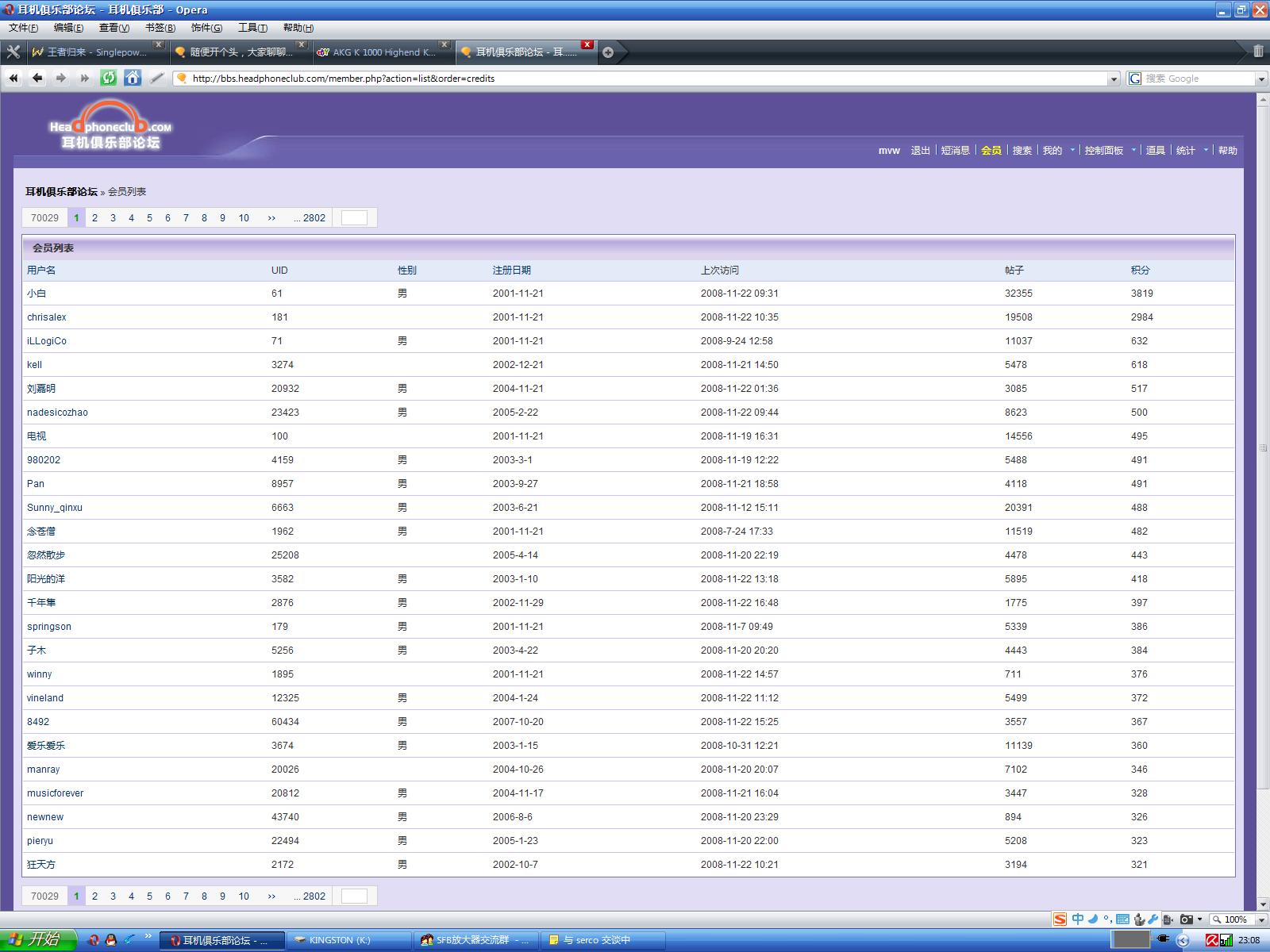Open 短消息 link
The height and width of the screenshot is (952, 1270).
pyautogui.click(x=955, y=150)
